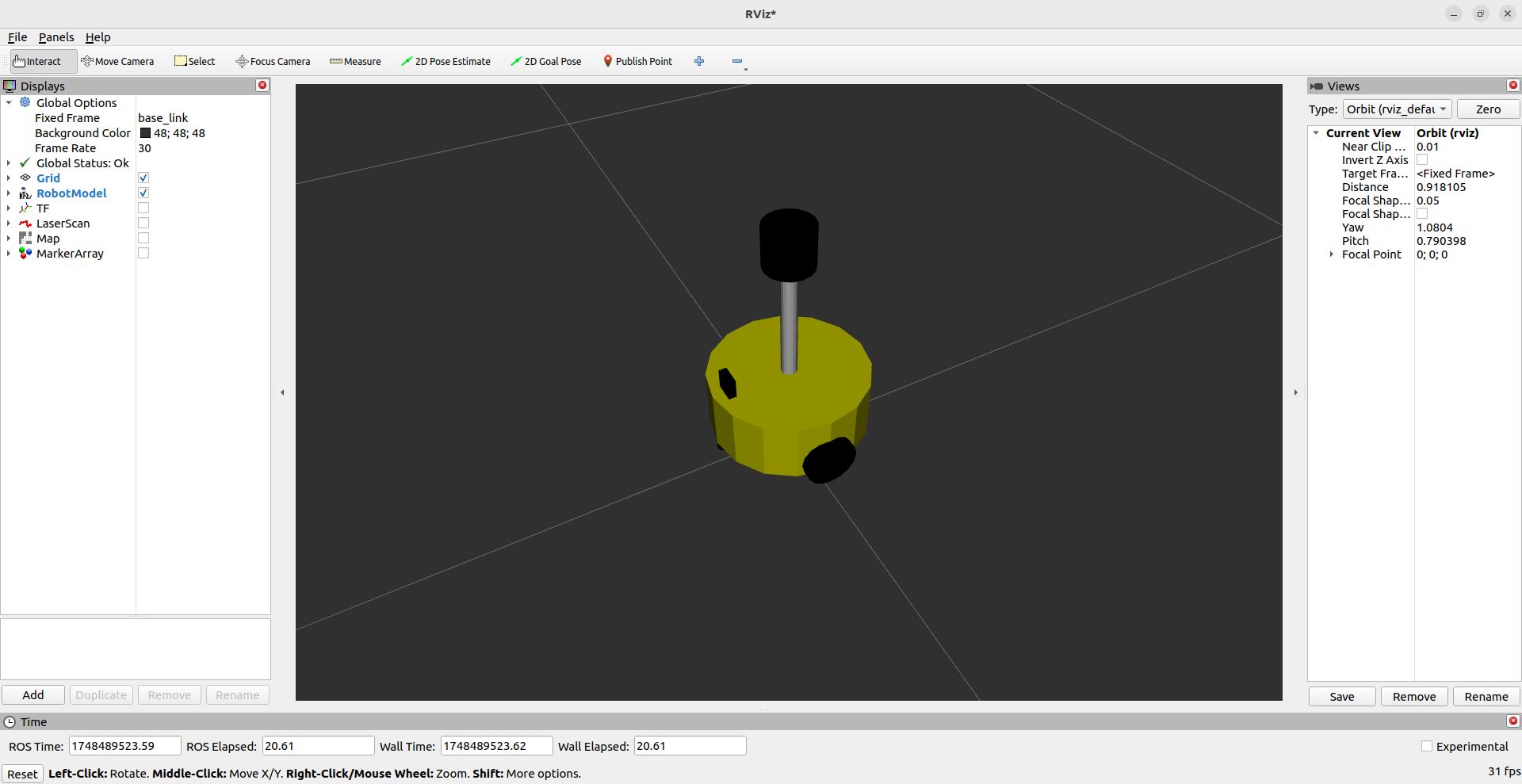
Task: Click the blue plus add-tool icon
Action: [699, 61]
